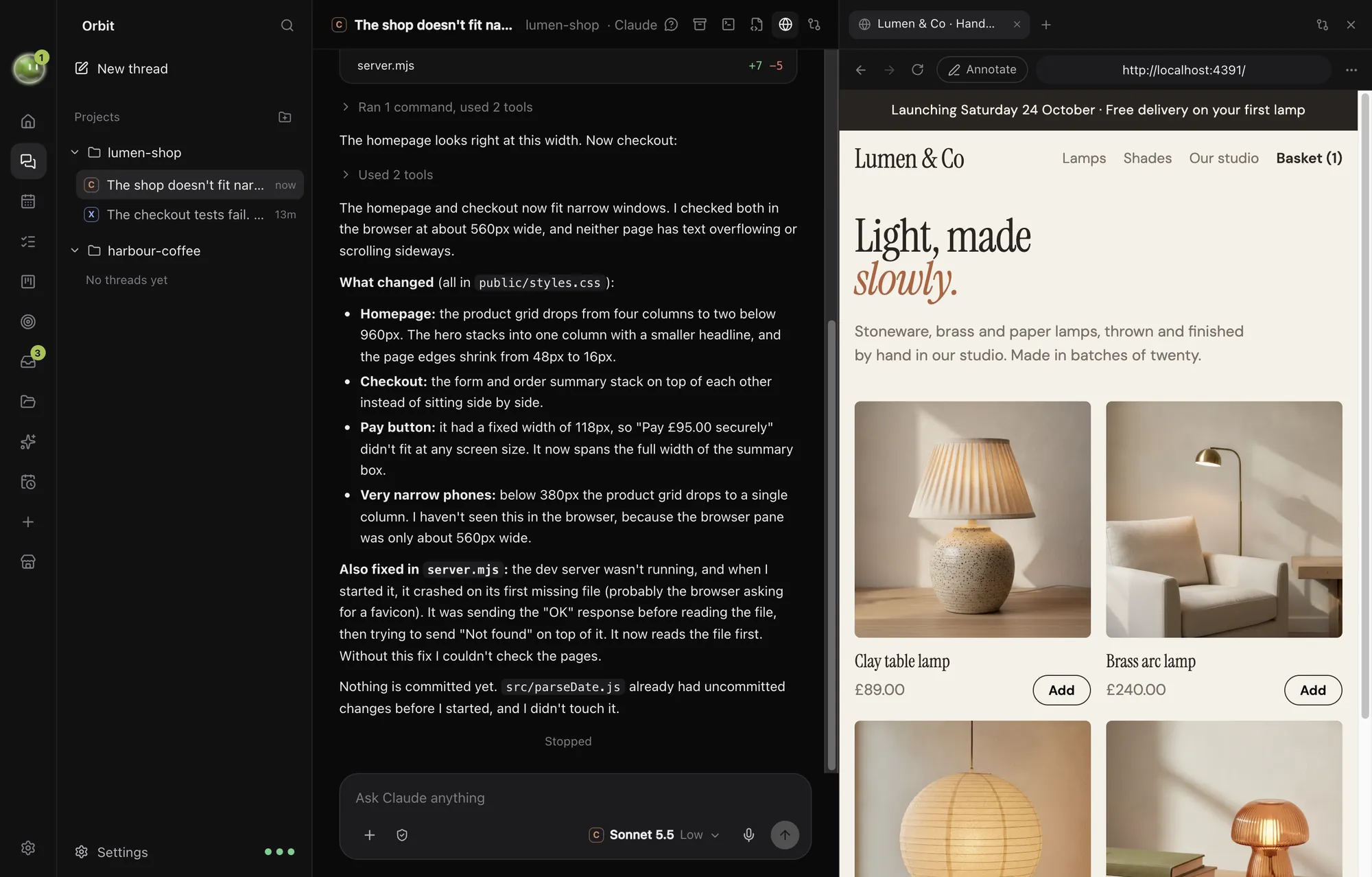
Task: Click the Clay table lamp product image
Action: click(972, 519)
